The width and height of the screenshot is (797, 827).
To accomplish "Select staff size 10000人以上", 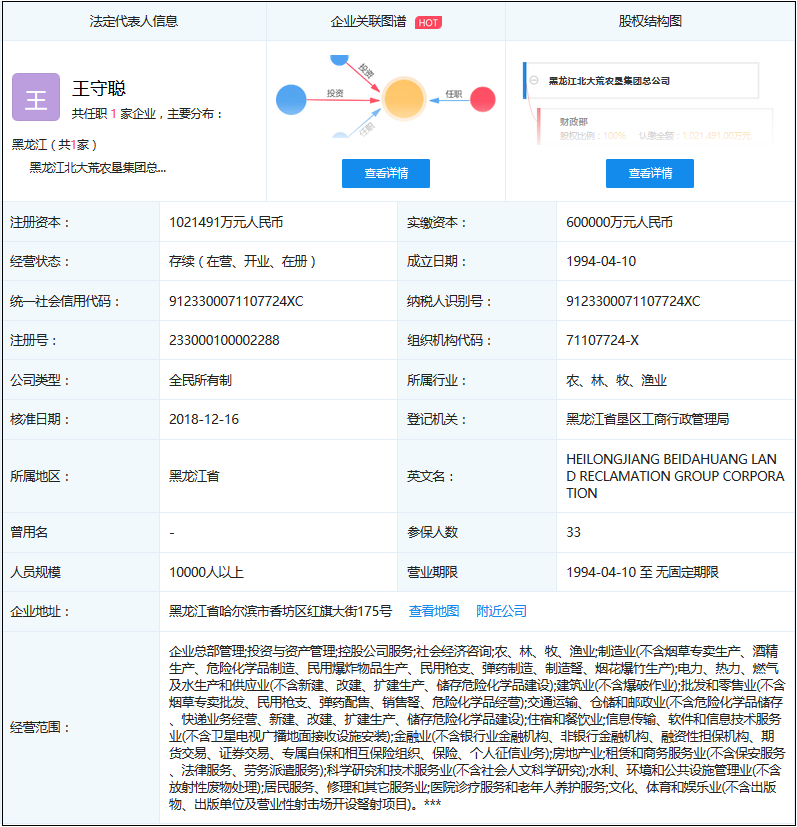I will tap(206, 572).
